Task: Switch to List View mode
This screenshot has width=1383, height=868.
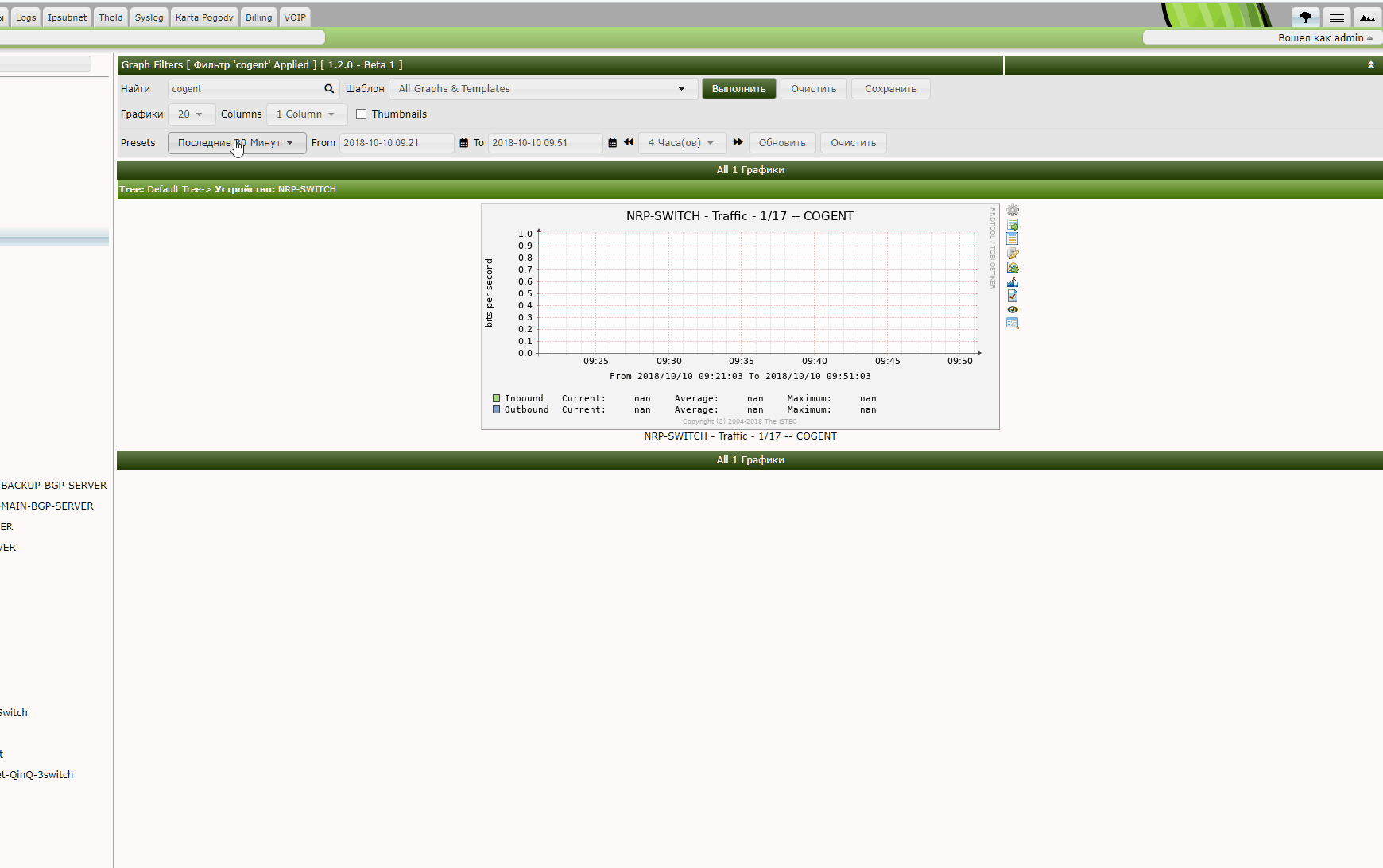Action: [1337, 17]
